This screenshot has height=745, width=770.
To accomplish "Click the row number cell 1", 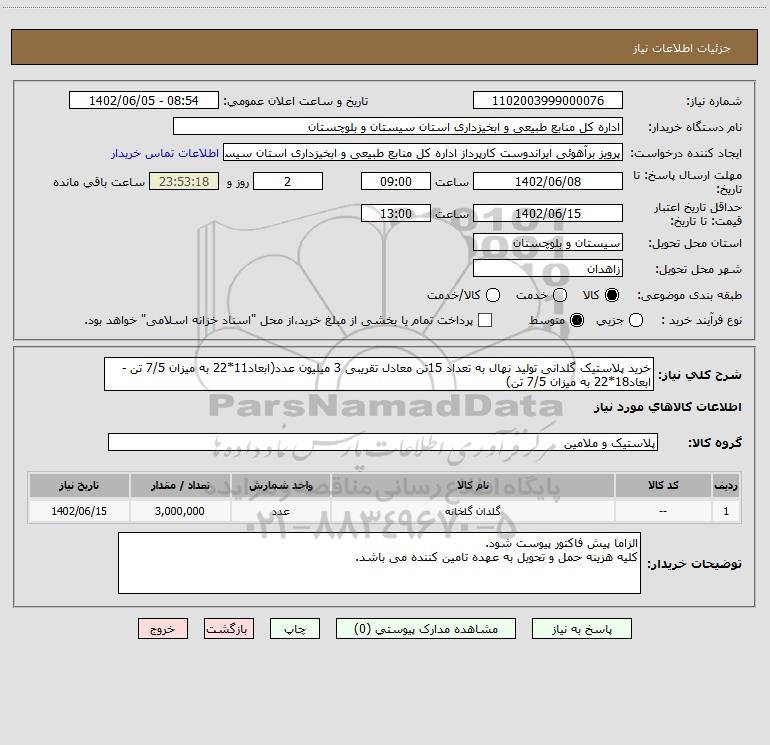I will pos(726,511).
